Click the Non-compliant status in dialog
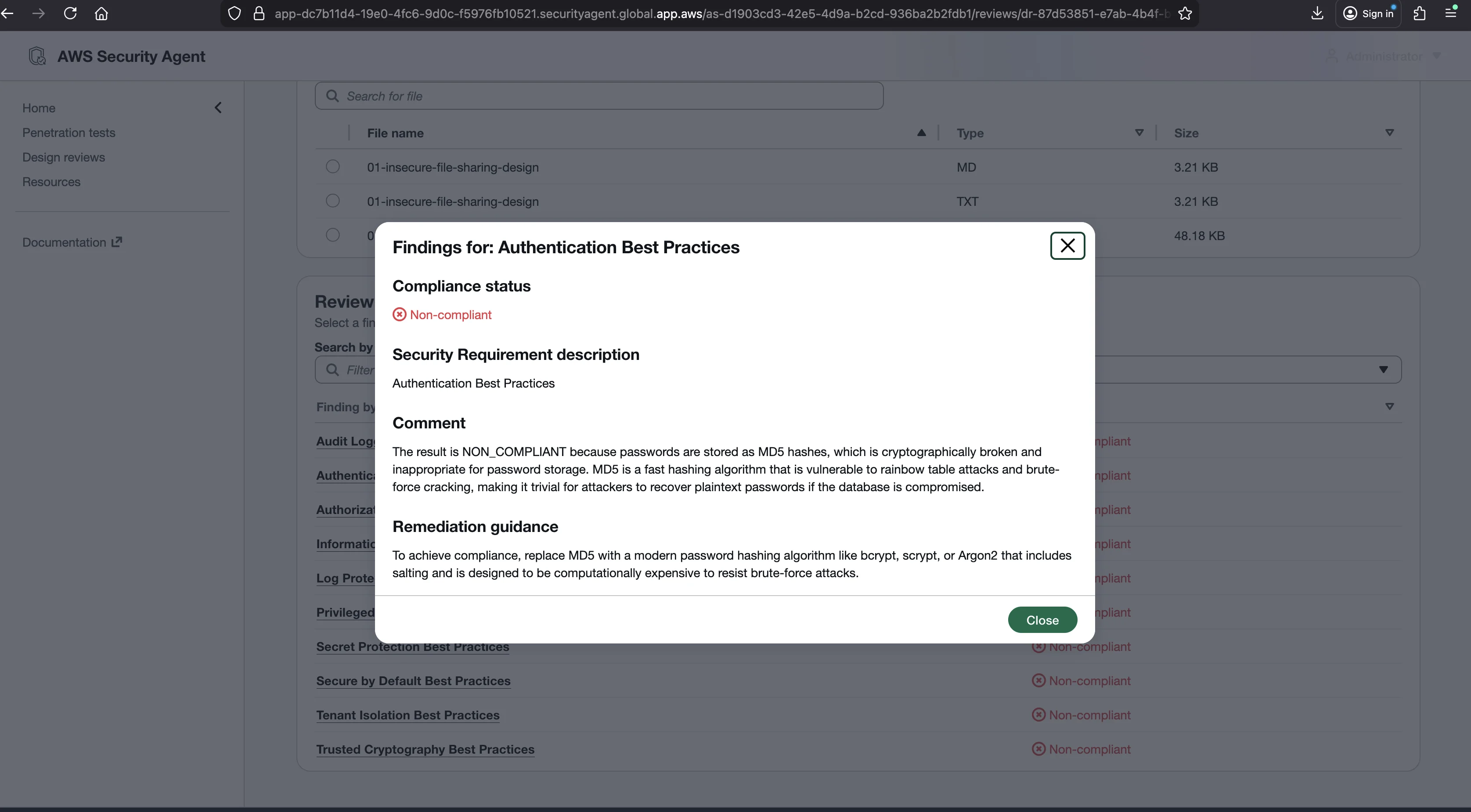 coord(442,314)
